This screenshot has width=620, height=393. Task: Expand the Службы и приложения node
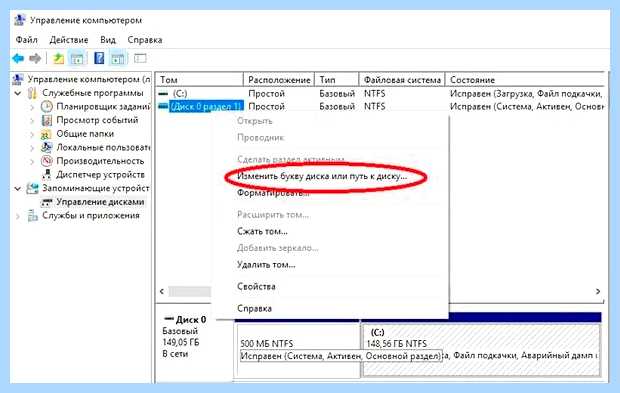[18, 216]
